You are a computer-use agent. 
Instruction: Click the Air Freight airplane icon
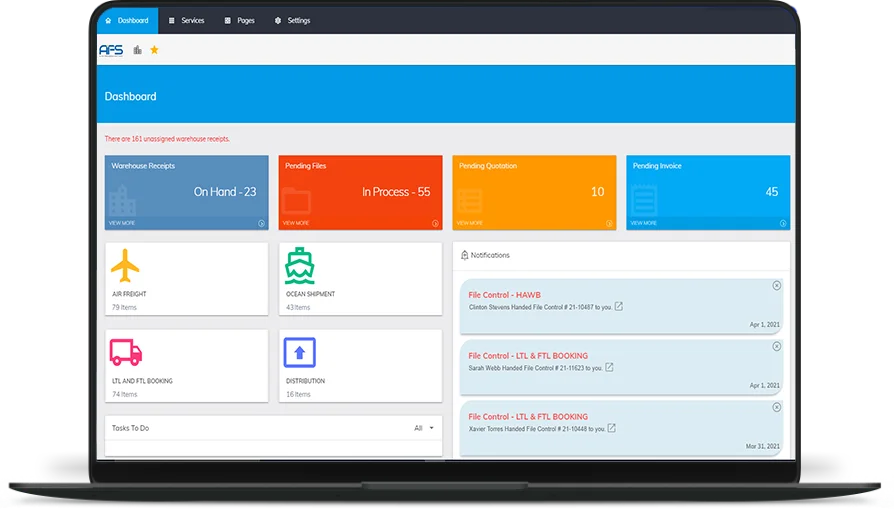[125, 266]
